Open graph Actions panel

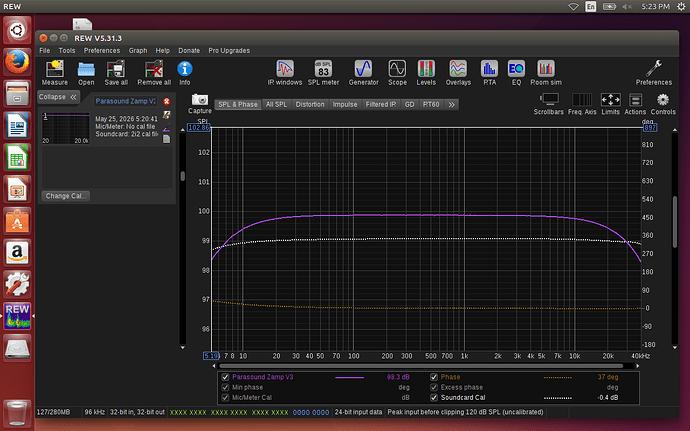point(635,104)
